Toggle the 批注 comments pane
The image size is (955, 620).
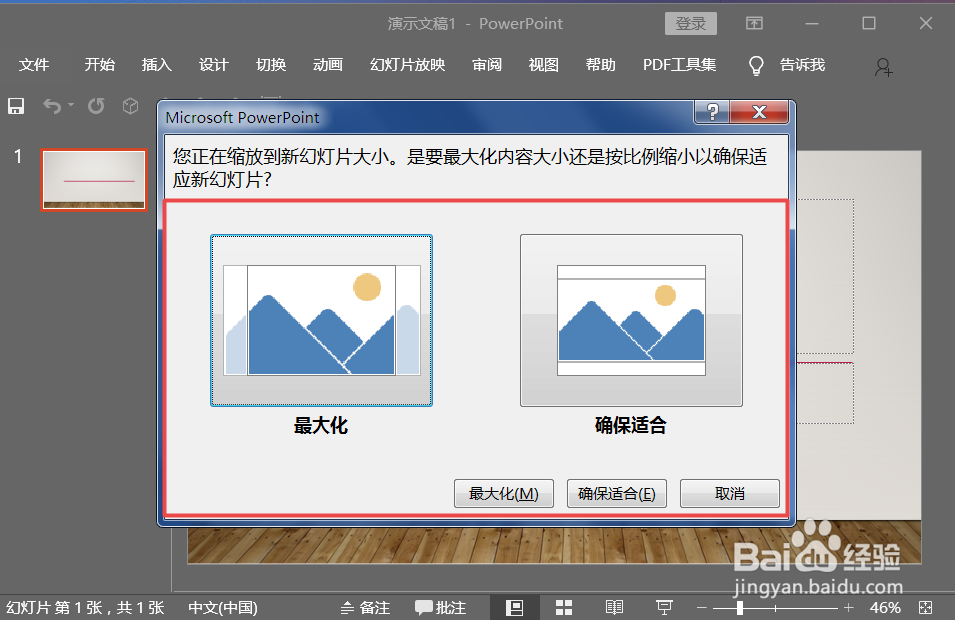coord(440,607)
